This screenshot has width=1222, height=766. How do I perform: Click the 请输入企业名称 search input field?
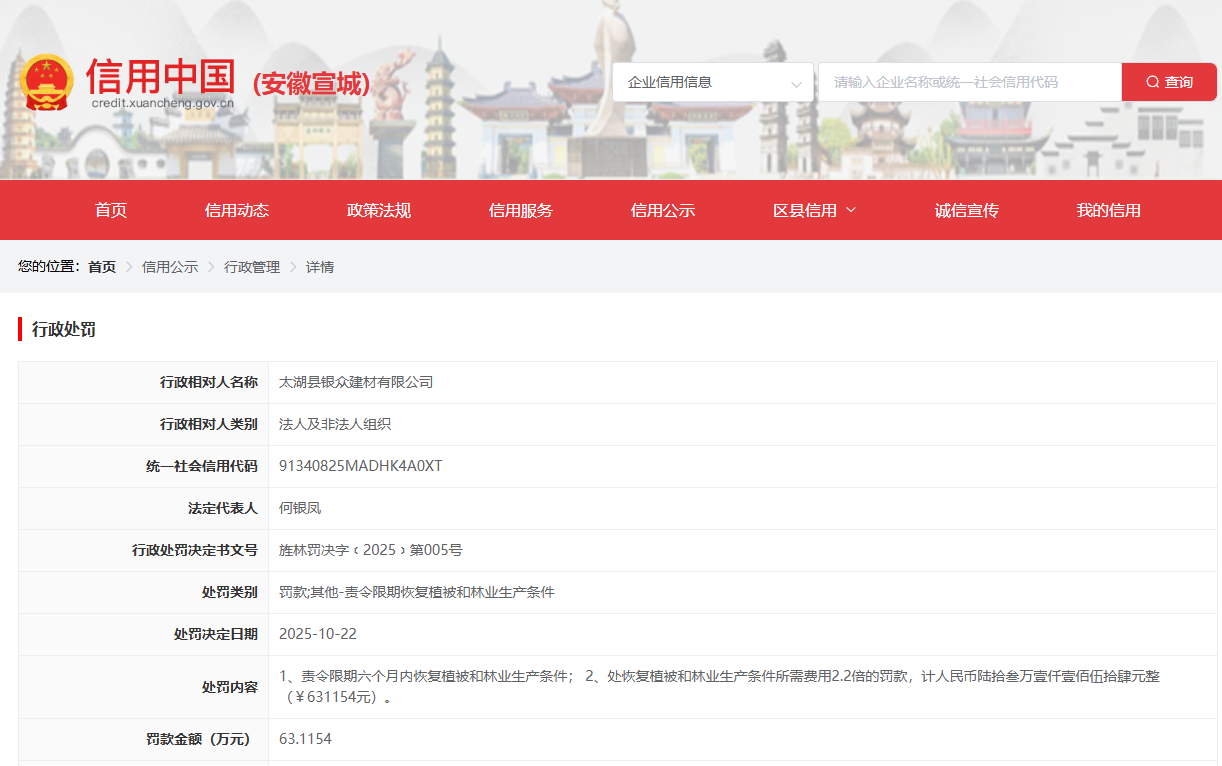click(968, 82)
